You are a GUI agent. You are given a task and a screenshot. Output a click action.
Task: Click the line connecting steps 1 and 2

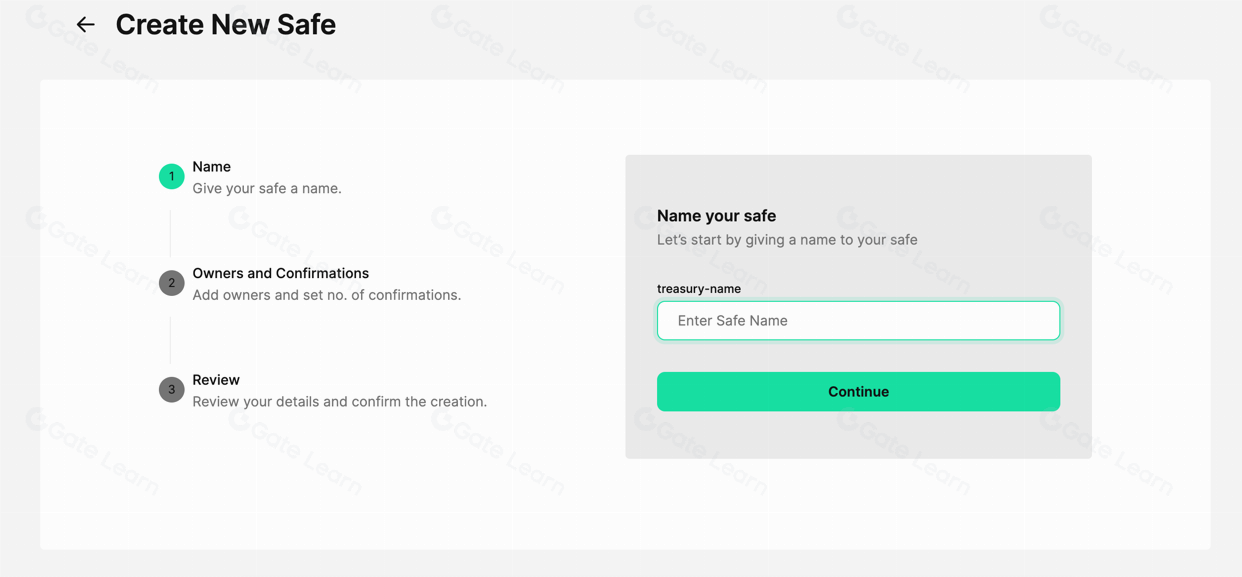click(171, 230)
